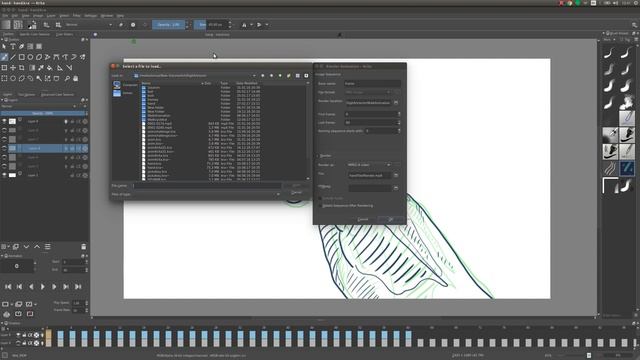This screenshot has width=640, height=360.
Task: Create new folder in file dialog
Action: point(289,76)
